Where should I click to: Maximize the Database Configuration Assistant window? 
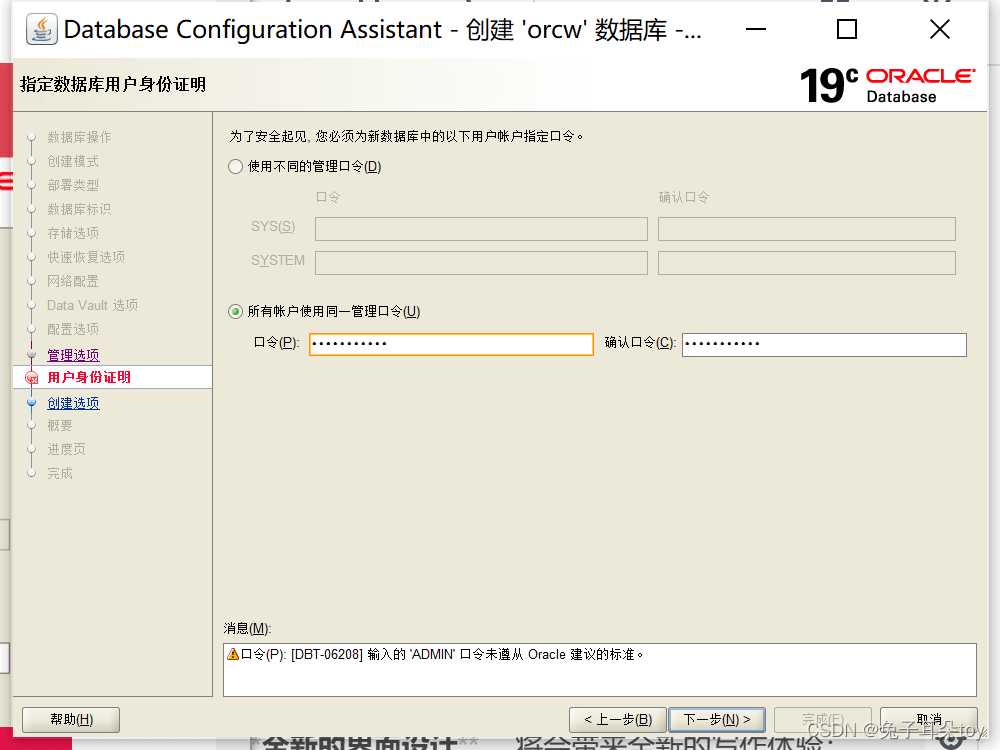pyautogui.click(x=846, y=30)
